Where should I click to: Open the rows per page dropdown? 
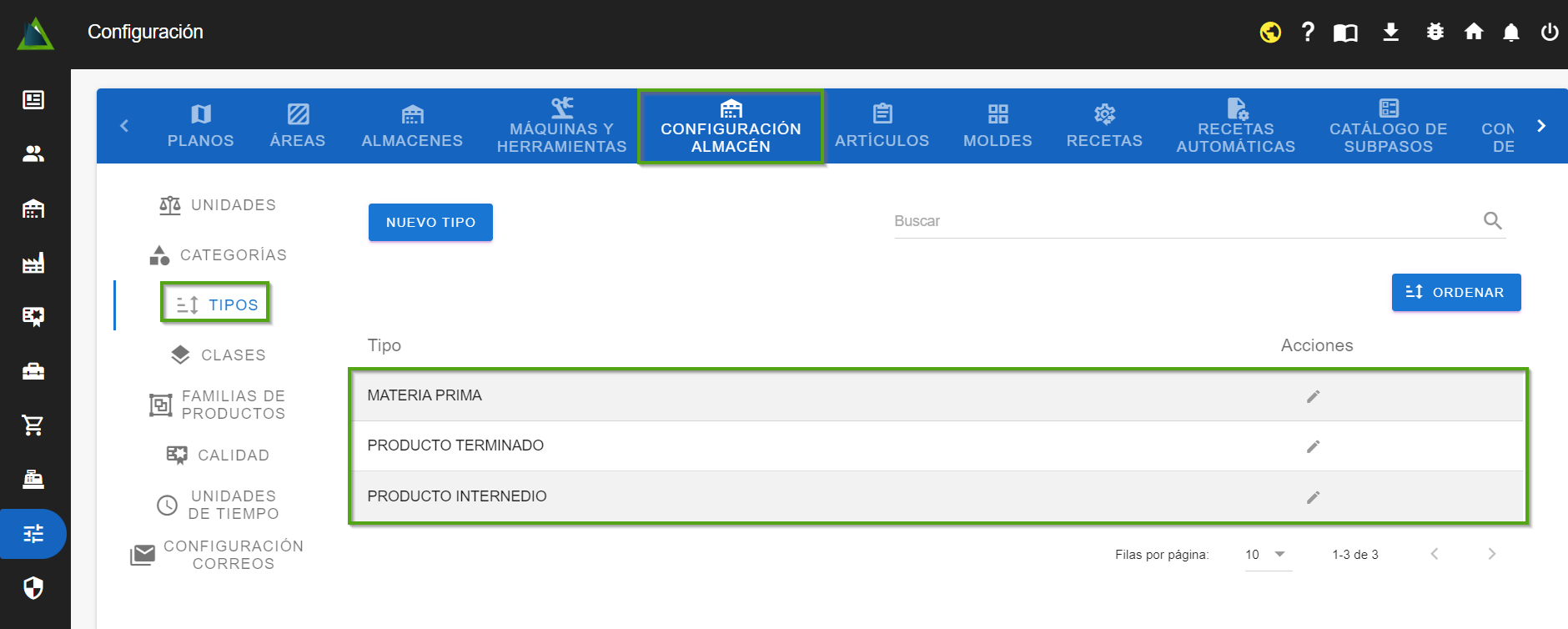click(1267, 555)
